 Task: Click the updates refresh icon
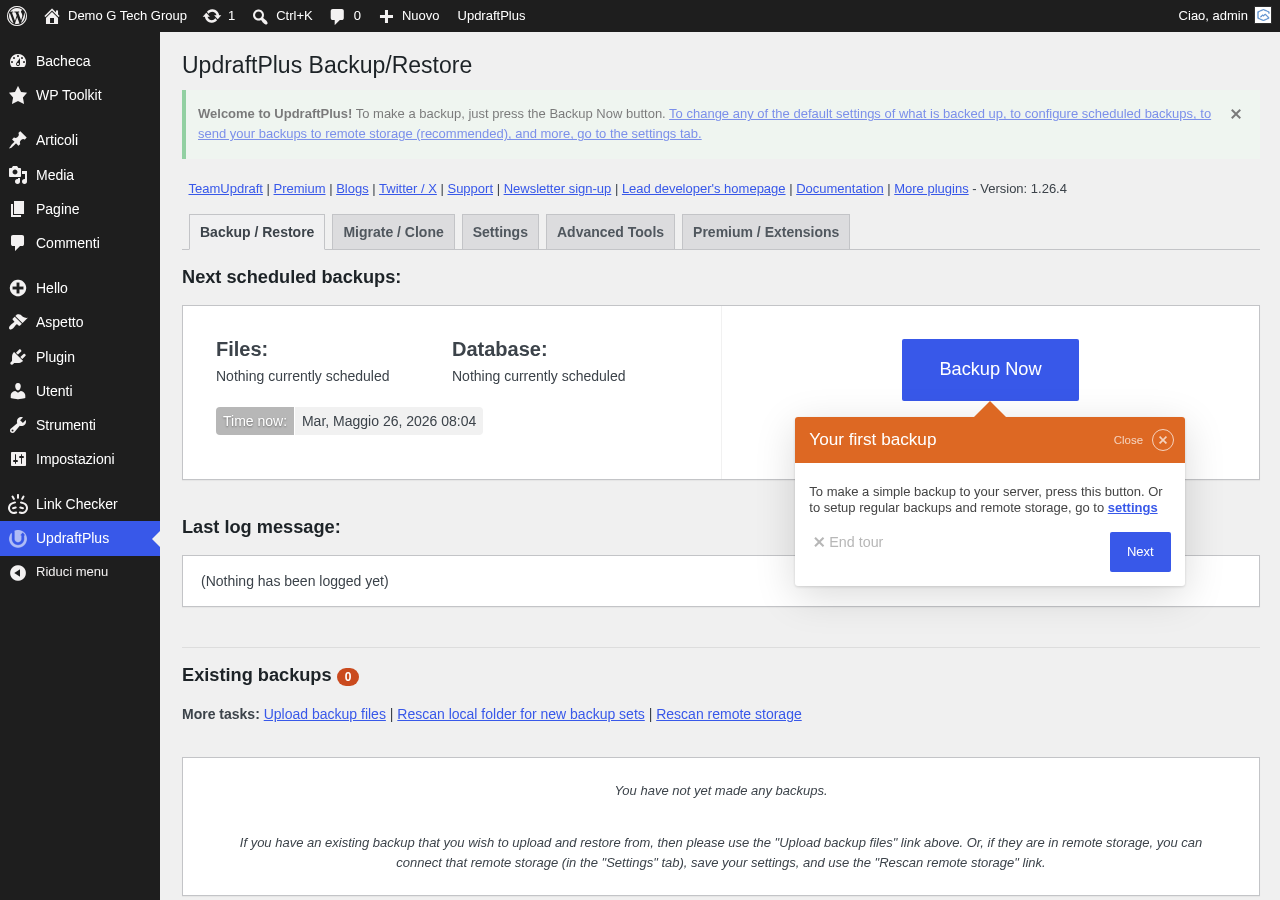(x=212, y=16)
